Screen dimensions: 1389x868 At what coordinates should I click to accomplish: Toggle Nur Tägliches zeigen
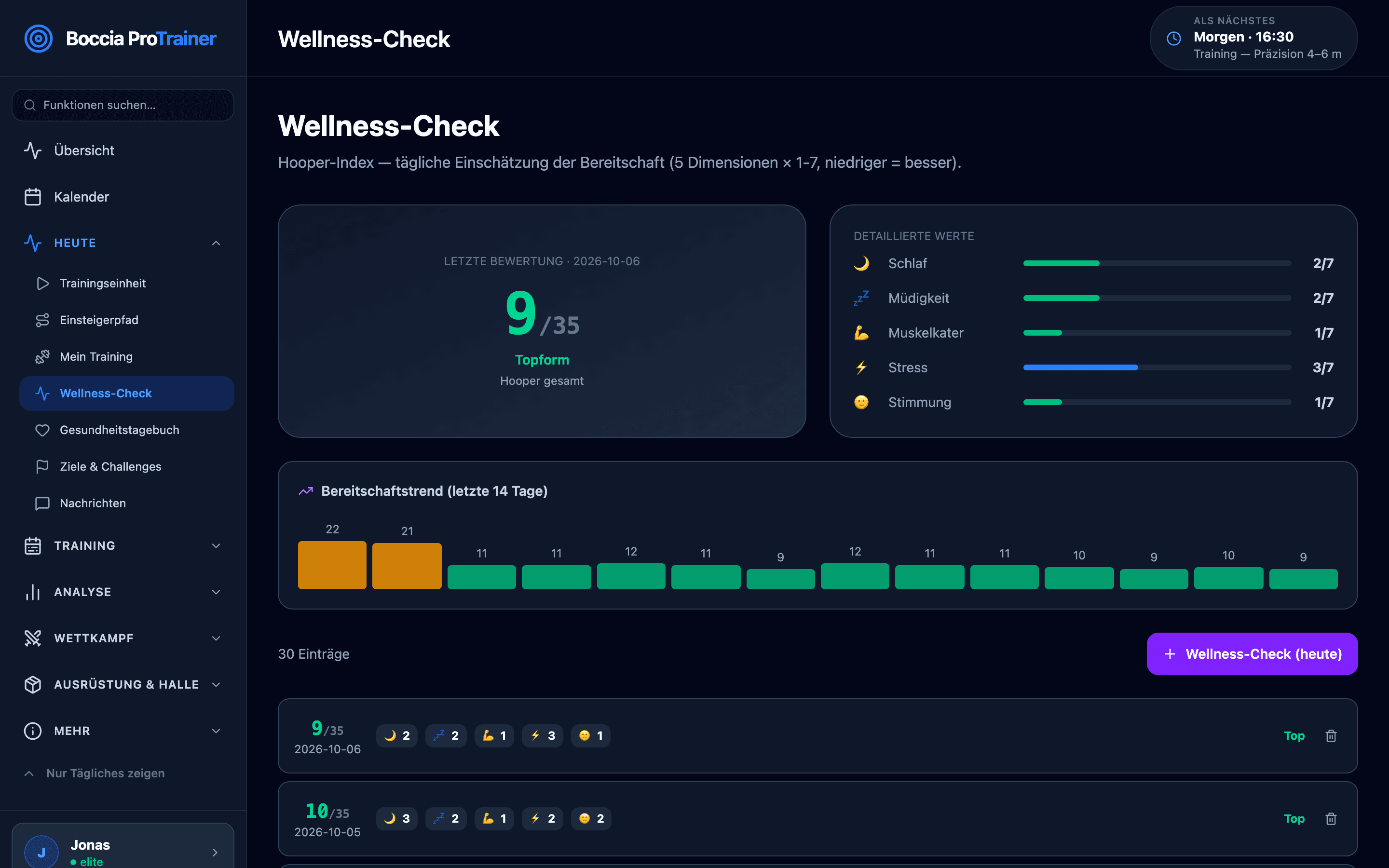pyautogui.click(x=94, y=773)
